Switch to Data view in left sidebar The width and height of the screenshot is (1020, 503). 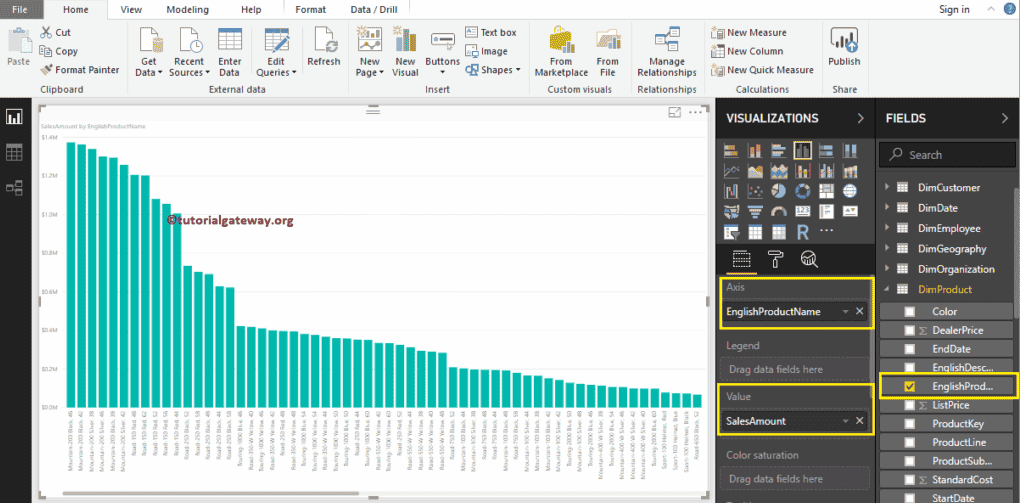14,152
